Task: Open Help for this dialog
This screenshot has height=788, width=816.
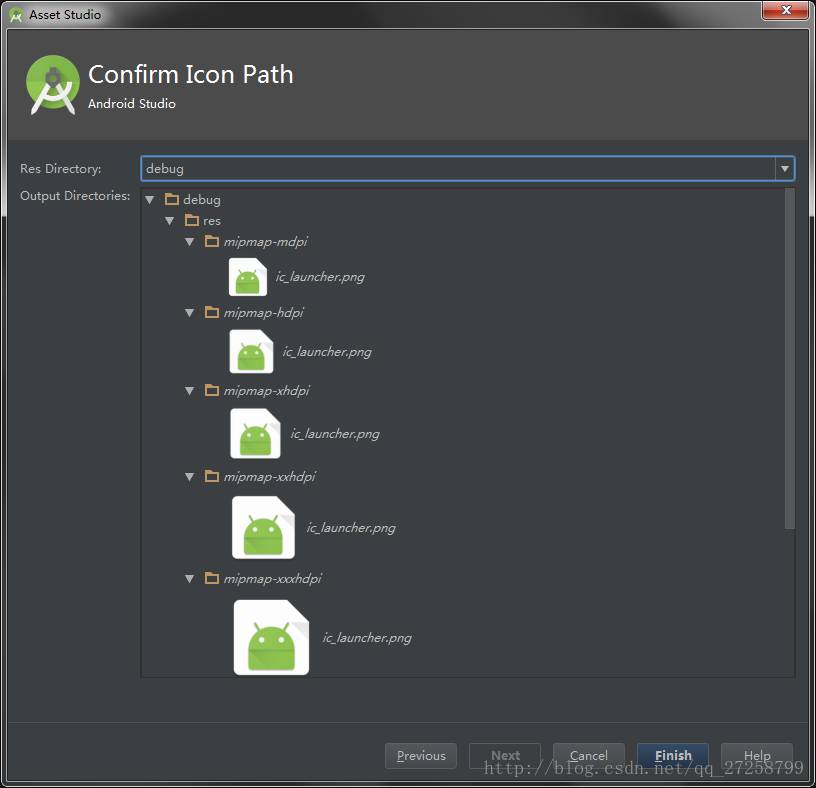Action: click(x=757, y=756)
